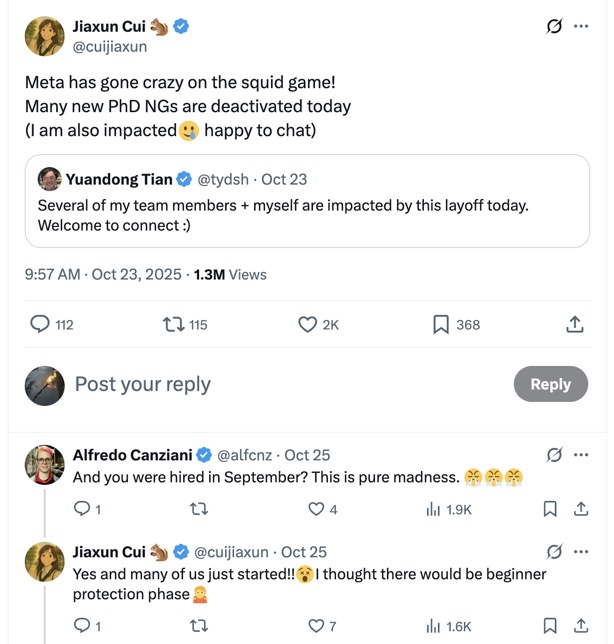
Task: Bookmark Alfredo Canziani's reply
Action: click(550, 509)
